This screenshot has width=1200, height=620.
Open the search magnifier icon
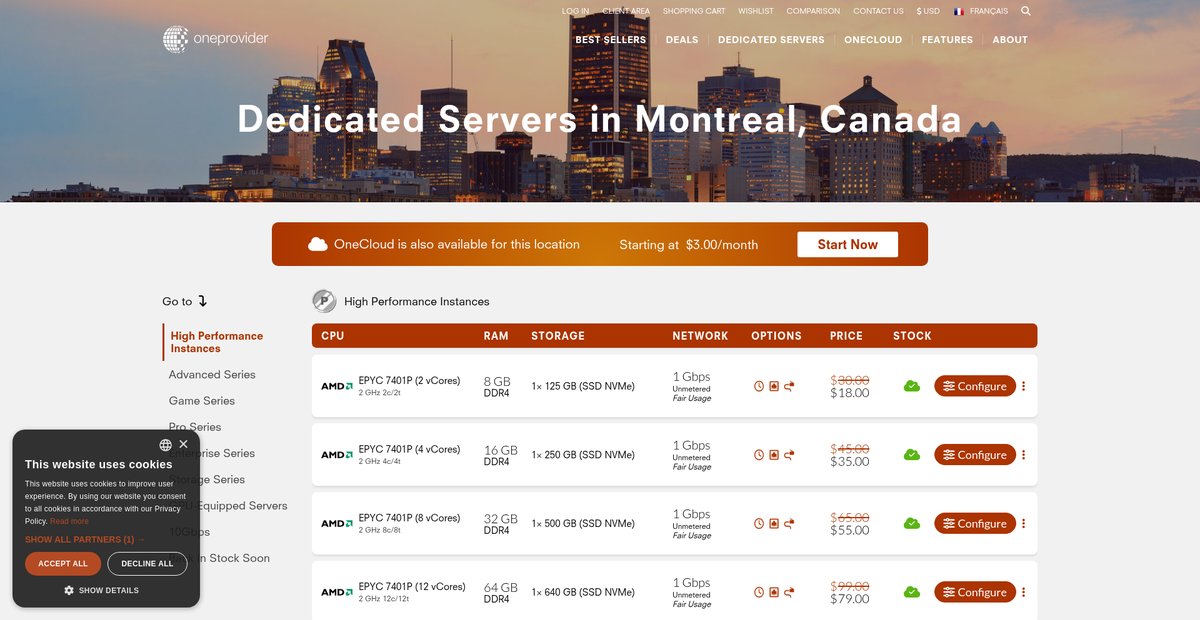[x=1026, y=11]
